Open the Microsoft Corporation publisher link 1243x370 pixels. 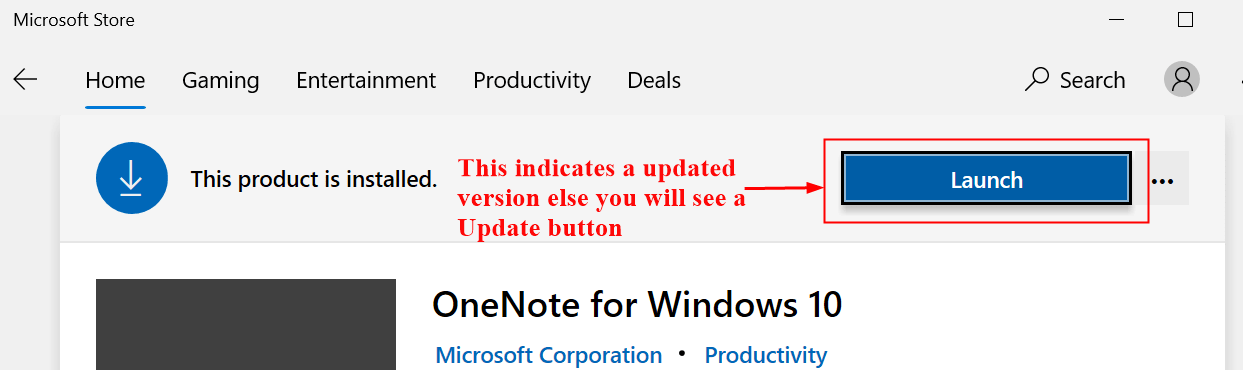(549, 355)
